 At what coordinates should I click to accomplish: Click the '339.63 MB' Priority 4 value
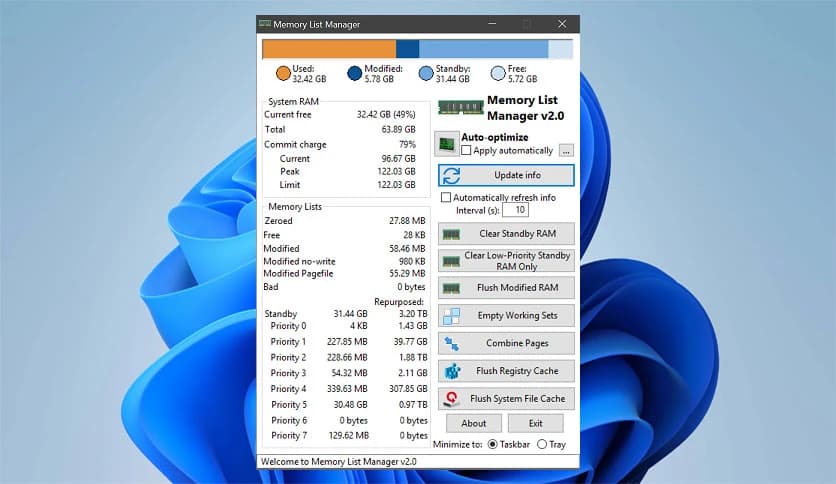coord(347,389)
